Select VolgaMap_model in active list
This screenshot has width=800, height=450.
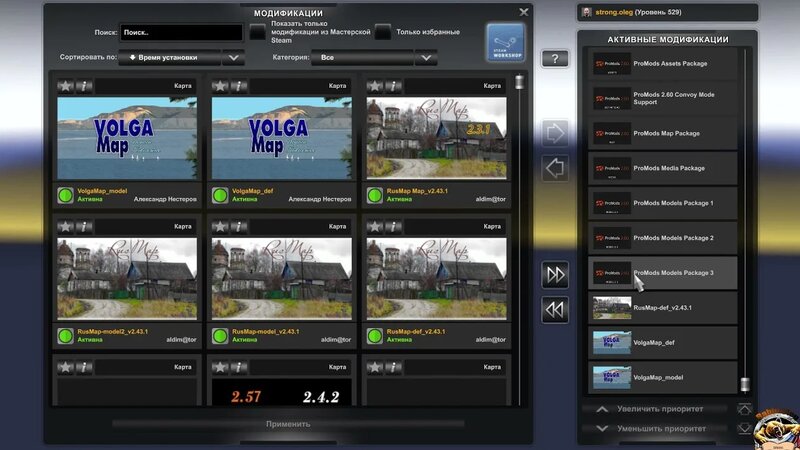click(663, 378)
